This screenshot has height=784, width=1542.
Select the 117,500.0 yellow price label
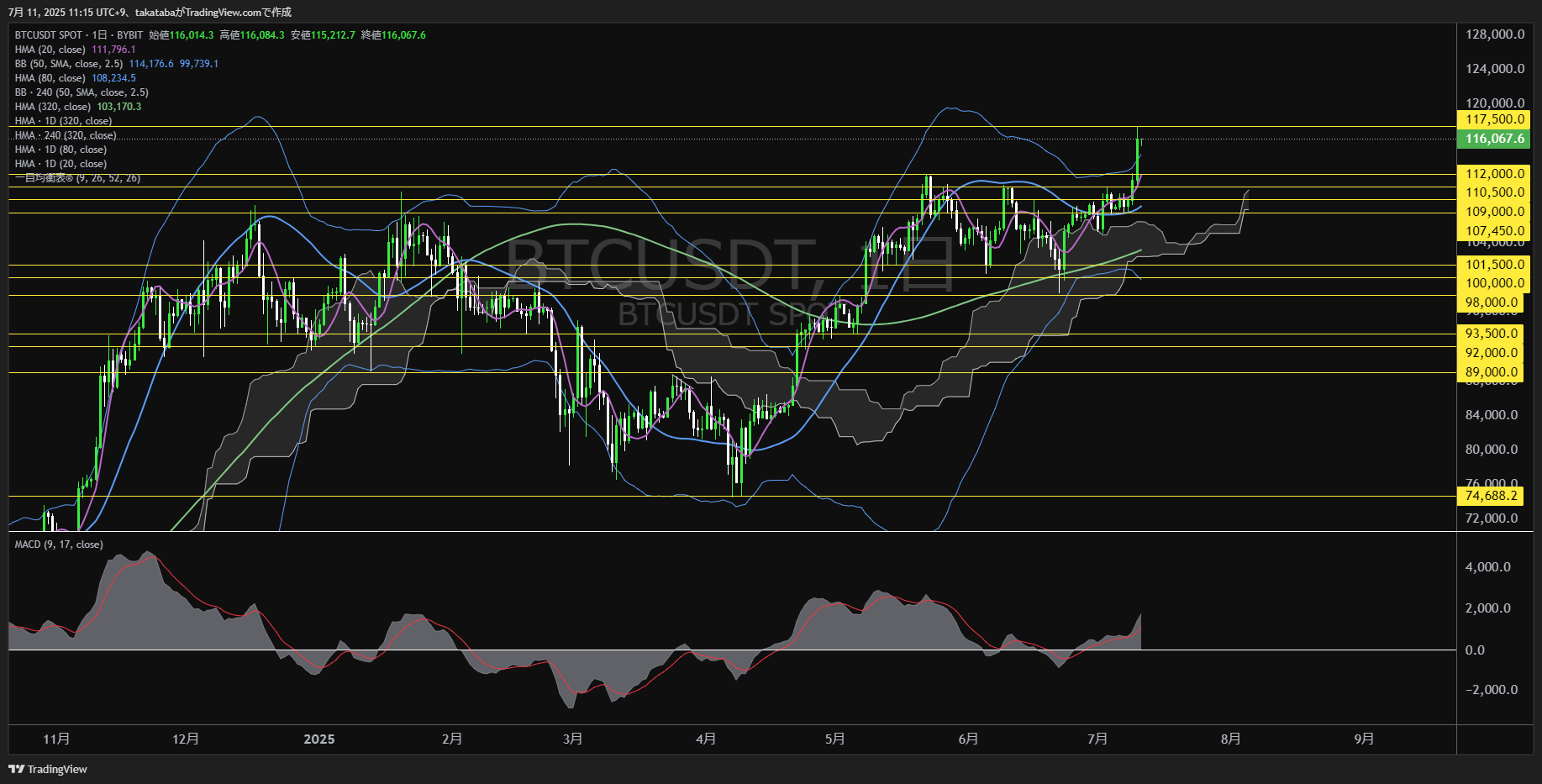click(1494, 119)
